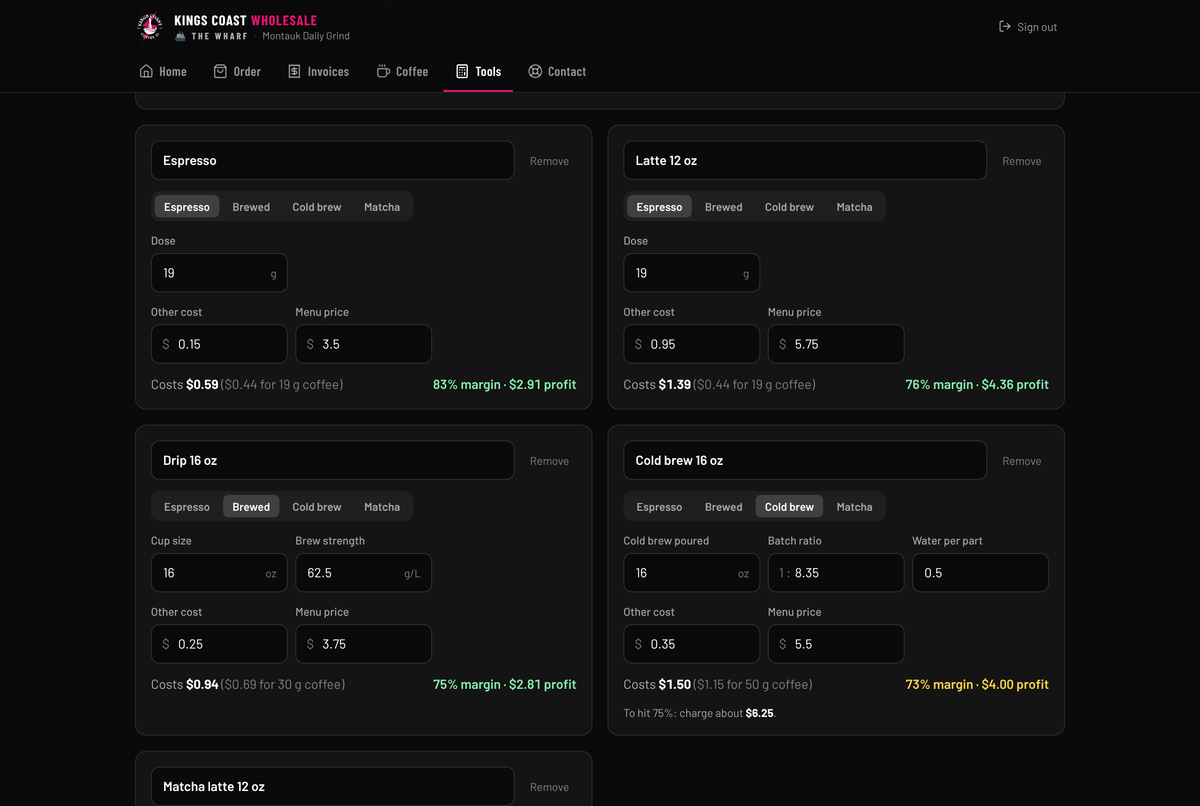The width and height of the screenshot is (1200, 806).
Task: Set Latte 12 oz type to Matcha
Action: 854,207
